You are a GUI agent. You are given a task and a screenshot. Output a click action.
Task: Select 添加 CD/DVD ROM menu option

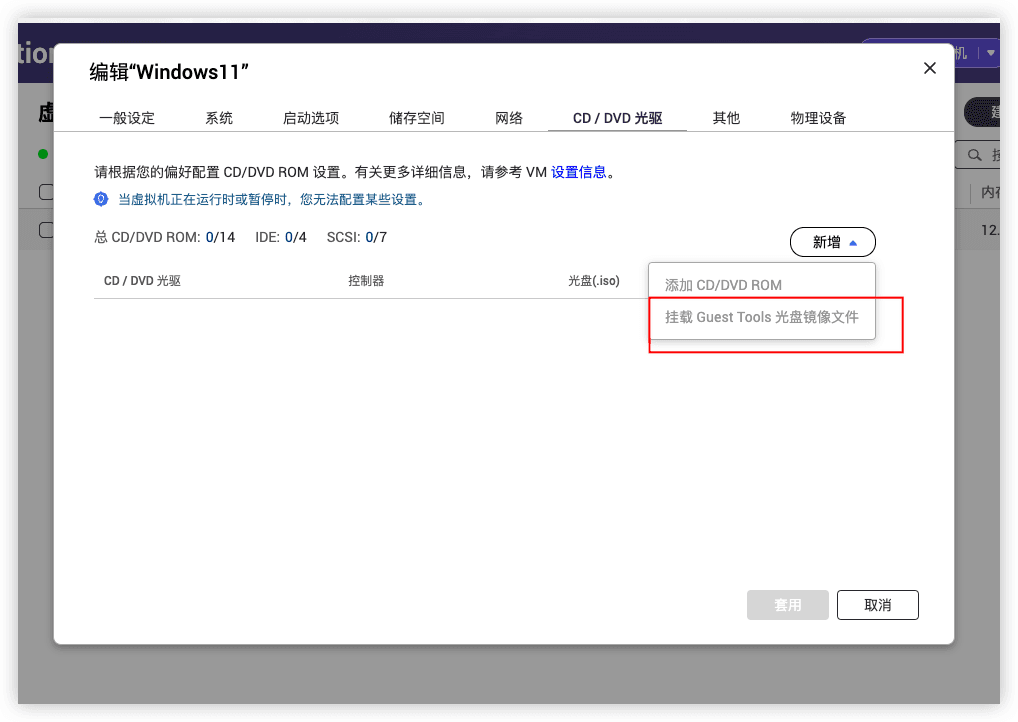click(x=723, y=285)
